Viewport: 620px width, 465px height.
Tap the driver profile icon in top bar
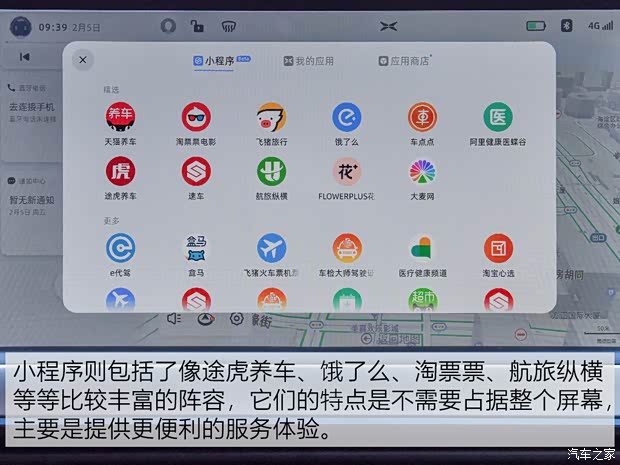[x=168, y=26]
